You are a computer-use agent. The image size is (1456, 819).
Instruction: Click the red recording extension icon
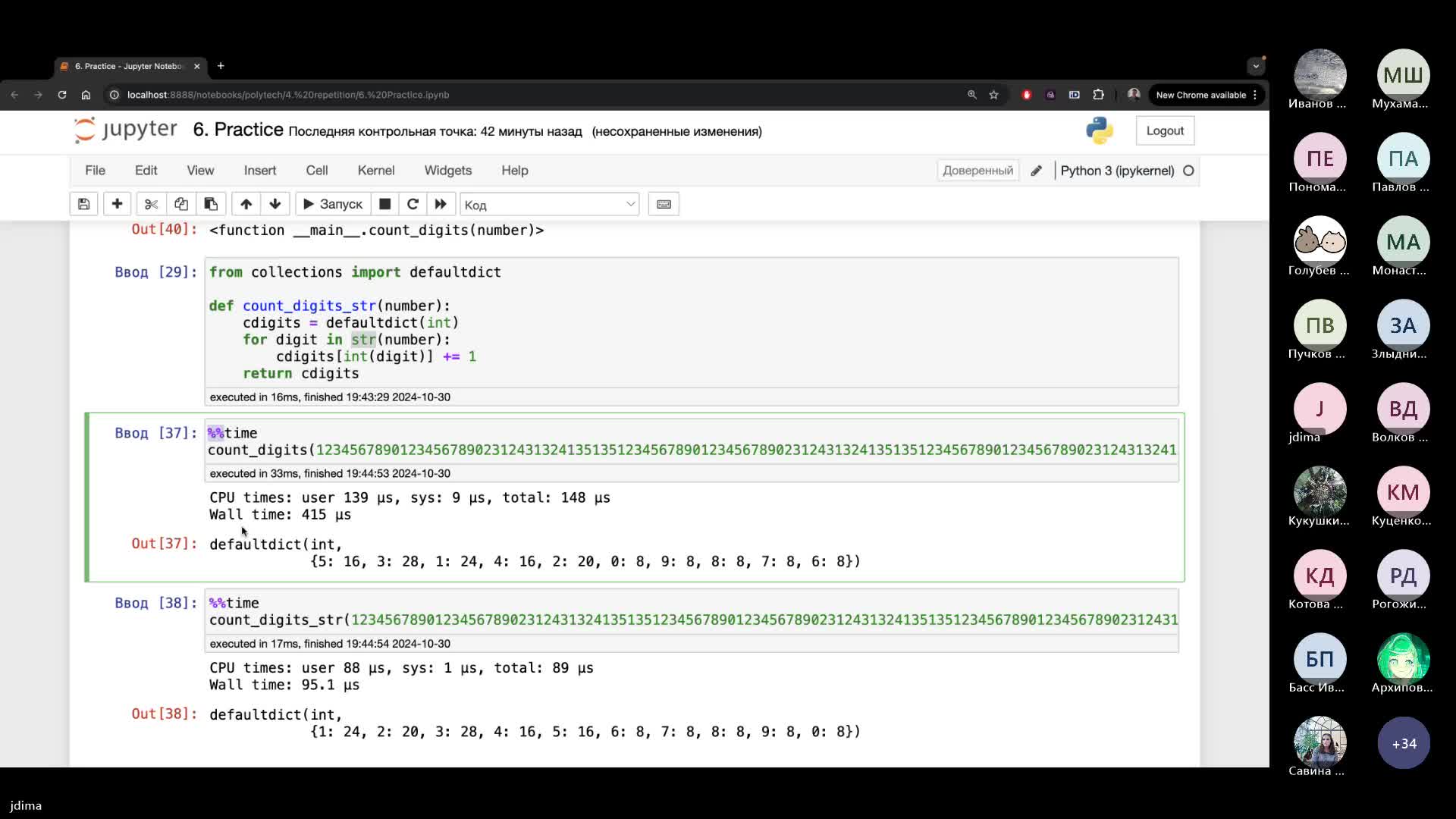coord(1027,95)
